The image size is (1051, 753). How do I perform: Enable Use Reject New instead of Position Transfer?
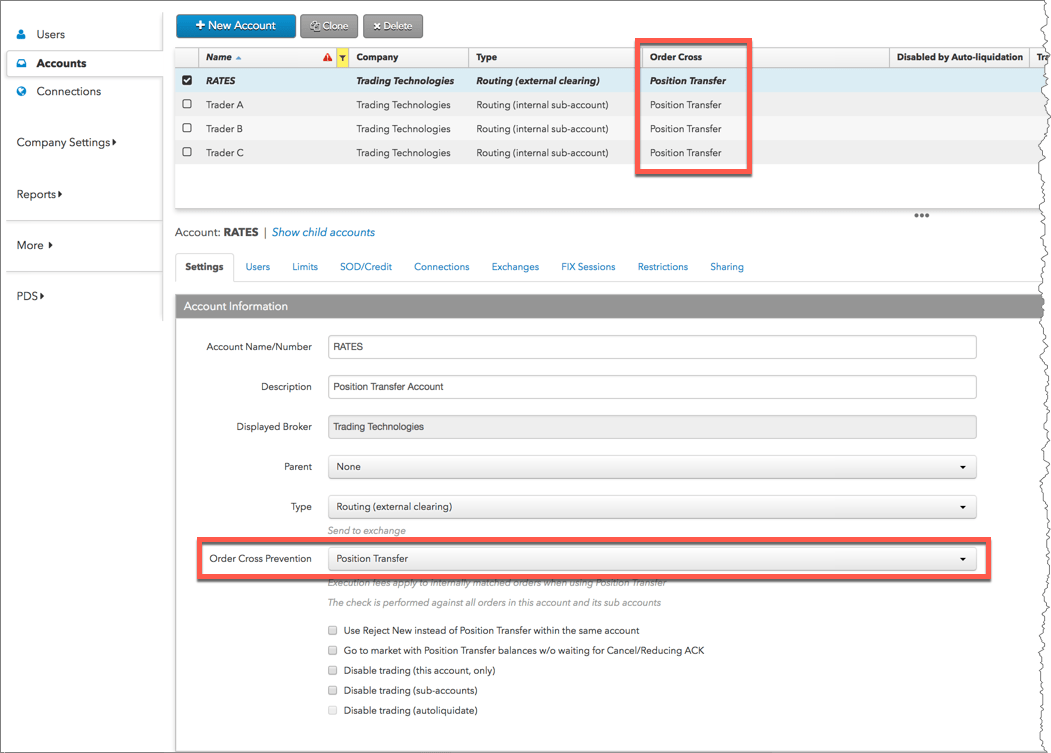point(332,630)
